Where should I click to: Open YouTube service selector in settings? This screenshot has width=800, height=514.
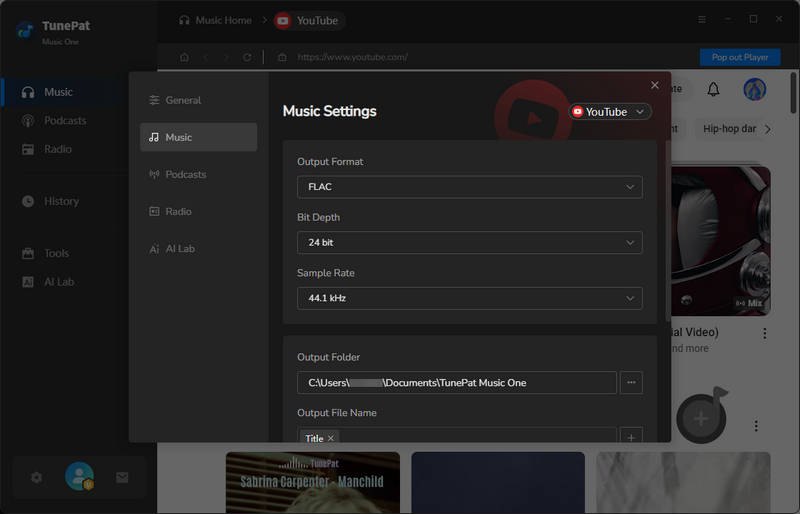pos(610,112)
